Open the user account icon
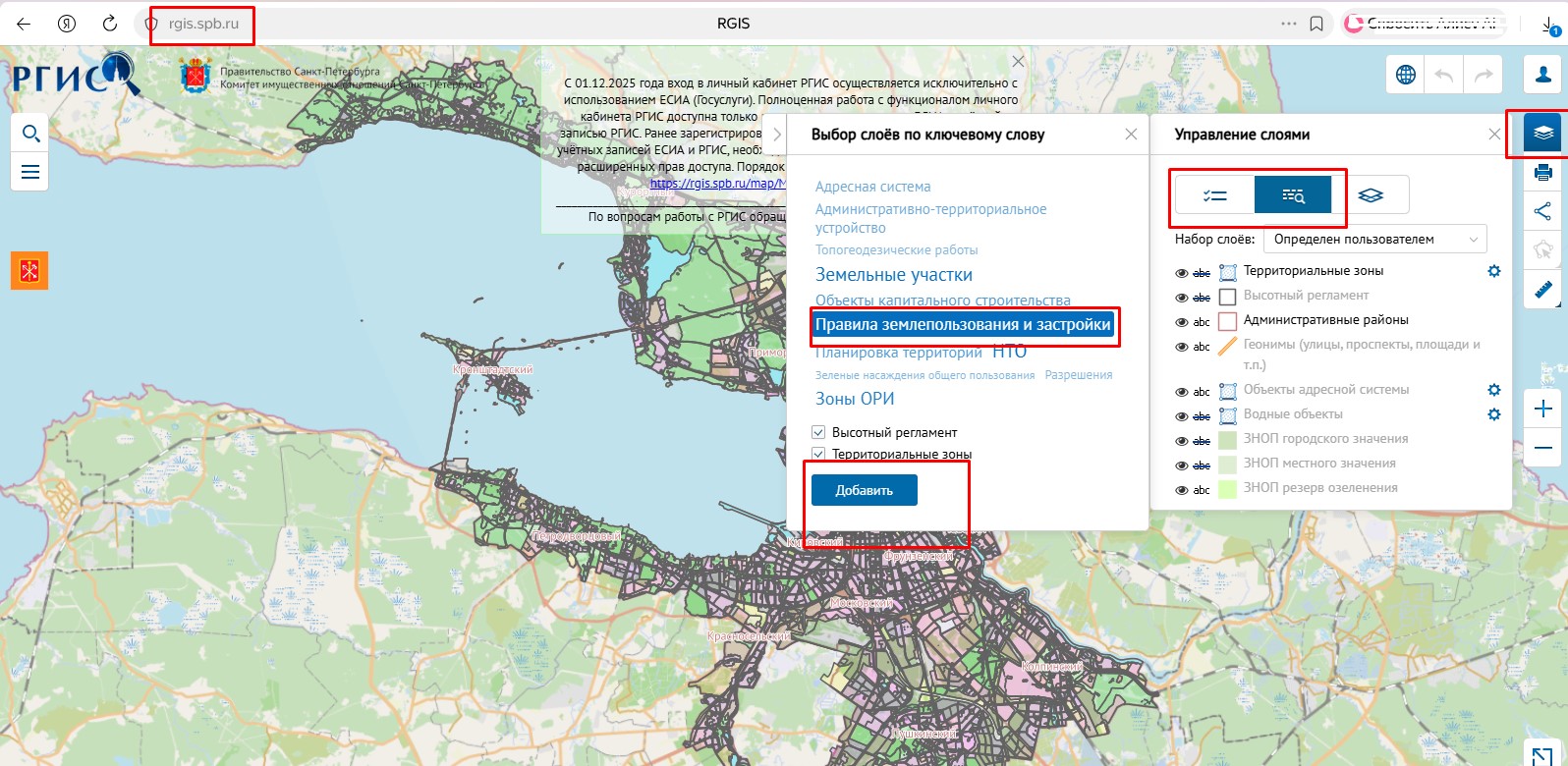This screenshot has height=766, width=1568. tap(1542, 76)
